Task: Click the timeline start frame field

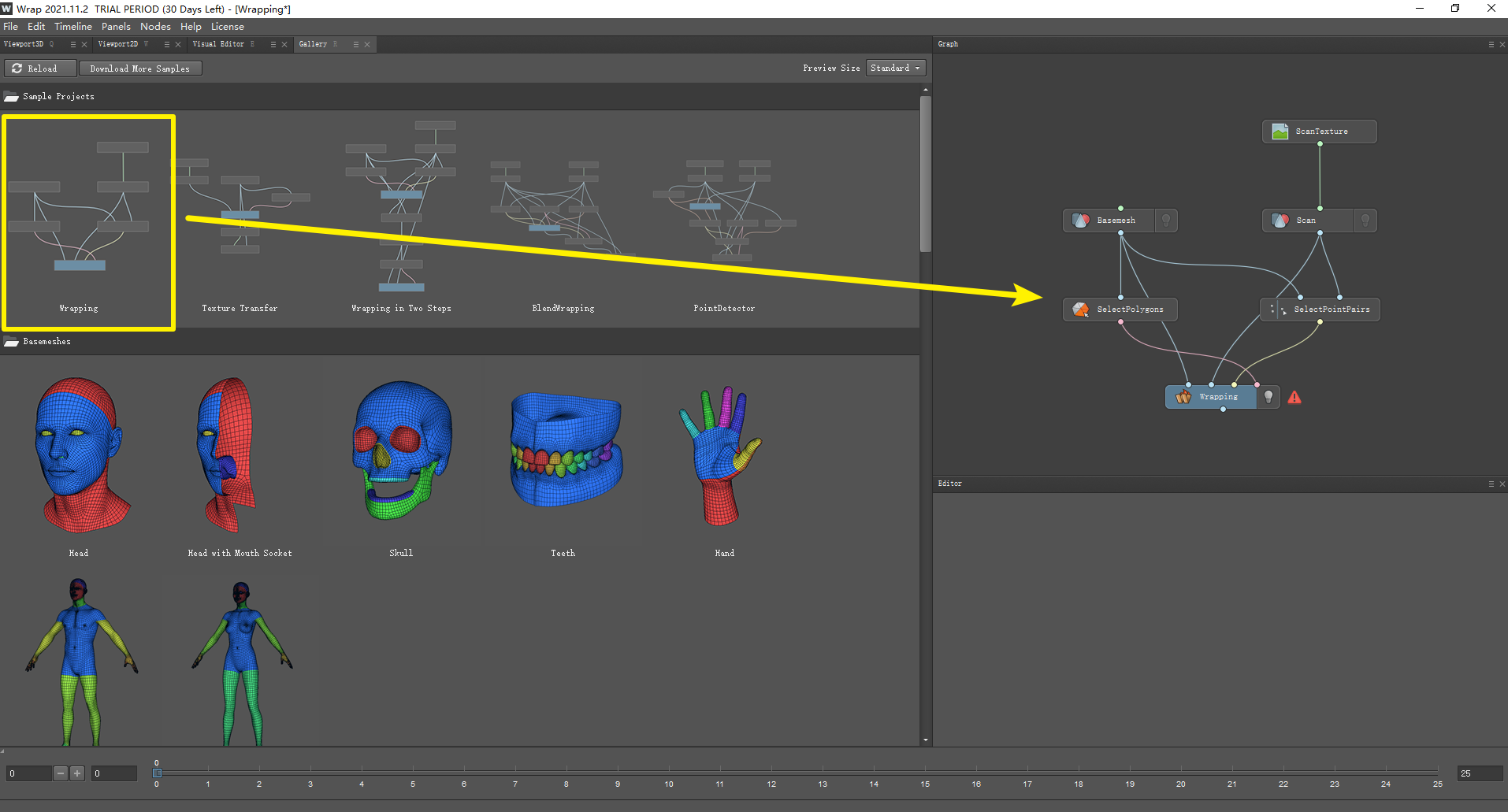Action: pyautogui.click(x=29, y=773)
